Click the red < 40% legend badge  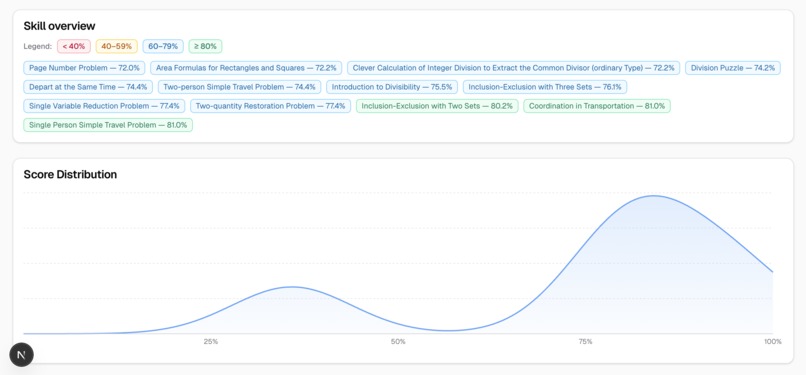coord(74,46)
